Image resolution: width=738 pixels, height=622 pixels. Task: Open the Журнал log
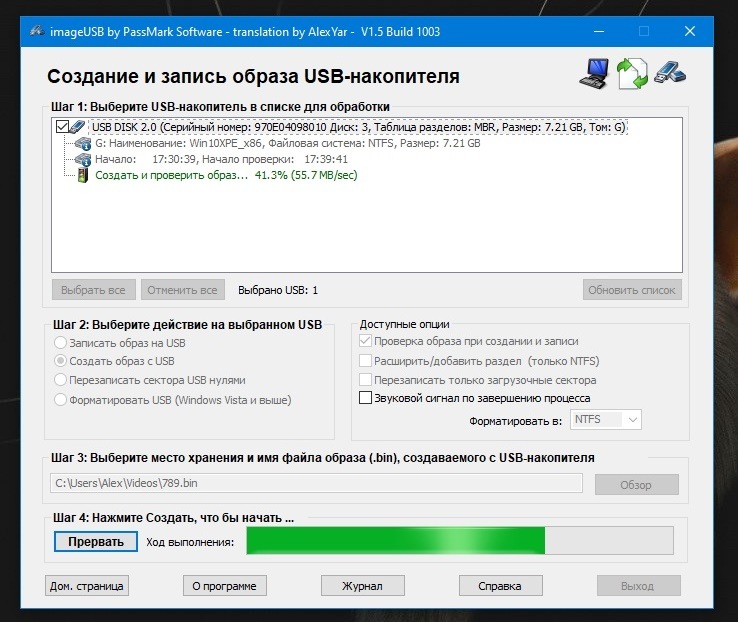click(362, 586)
